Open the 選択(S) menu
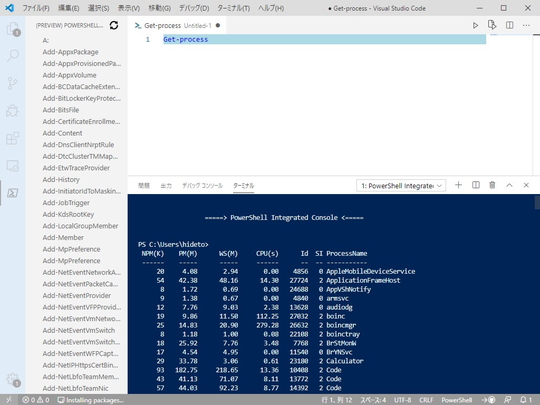Viewport: 540px width, 405px height. click(x=98, y=8)
